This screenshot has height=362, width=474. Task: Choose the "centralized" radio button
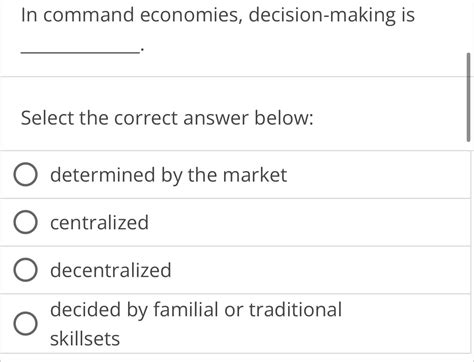pyautogui.click(x=25, y=222)
